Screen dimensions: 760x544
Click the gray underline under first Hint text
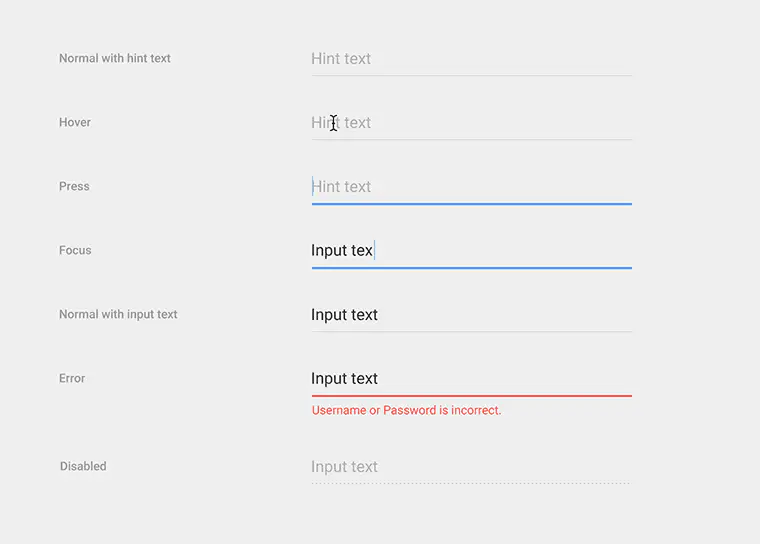click(x=471, y=76)
